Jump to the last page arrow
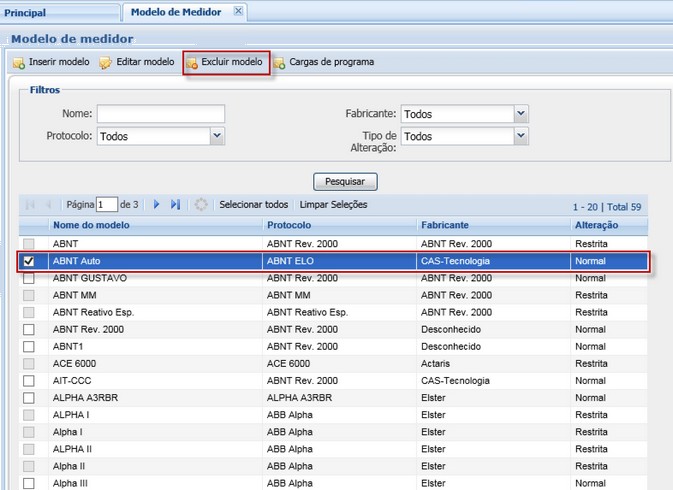Viewport: 673px width, 490px height. [x=175, y=204]
